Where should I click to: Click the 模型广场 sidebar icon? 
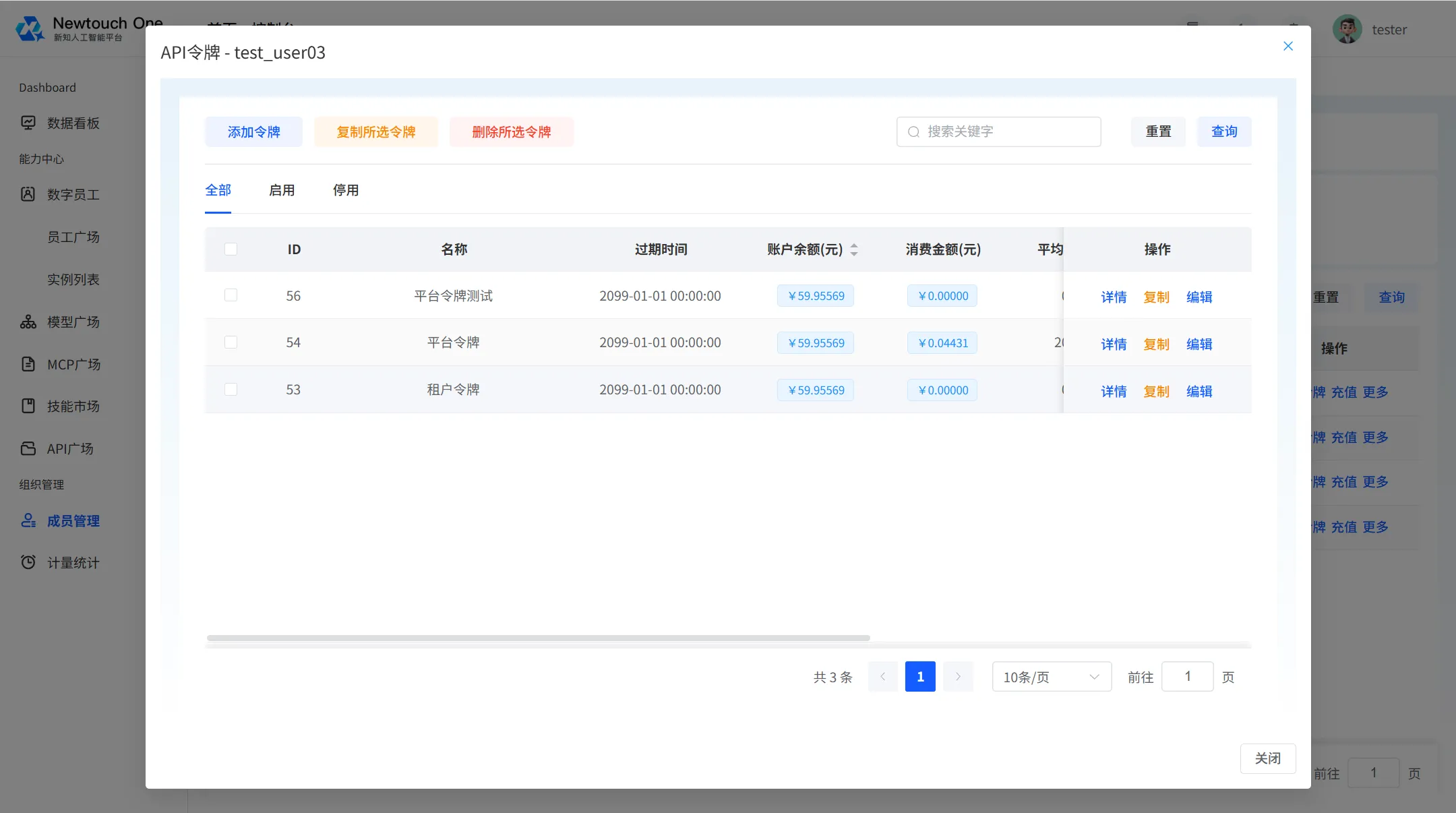coord(28,322)
